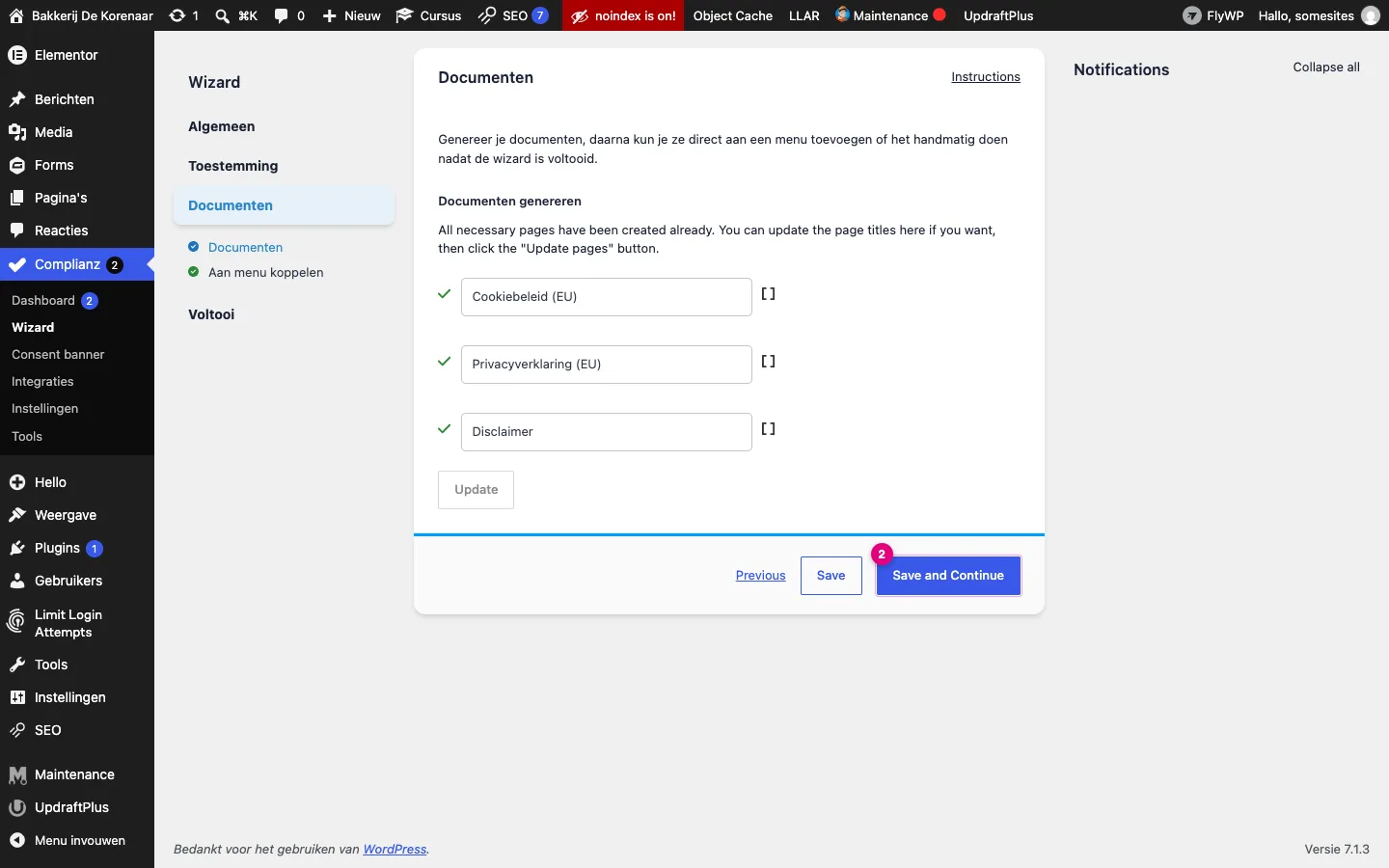Click the Update pages button
This screenshot has width=1389, height=868.
coord(477,490)
